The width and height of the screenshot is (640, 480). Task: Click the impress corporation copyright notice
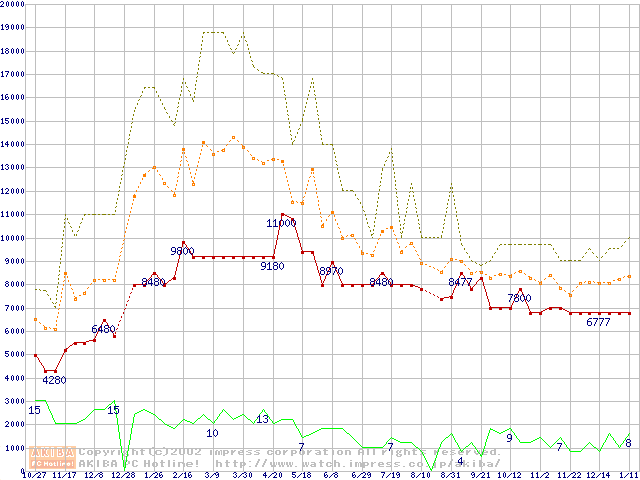click(290, 452)
